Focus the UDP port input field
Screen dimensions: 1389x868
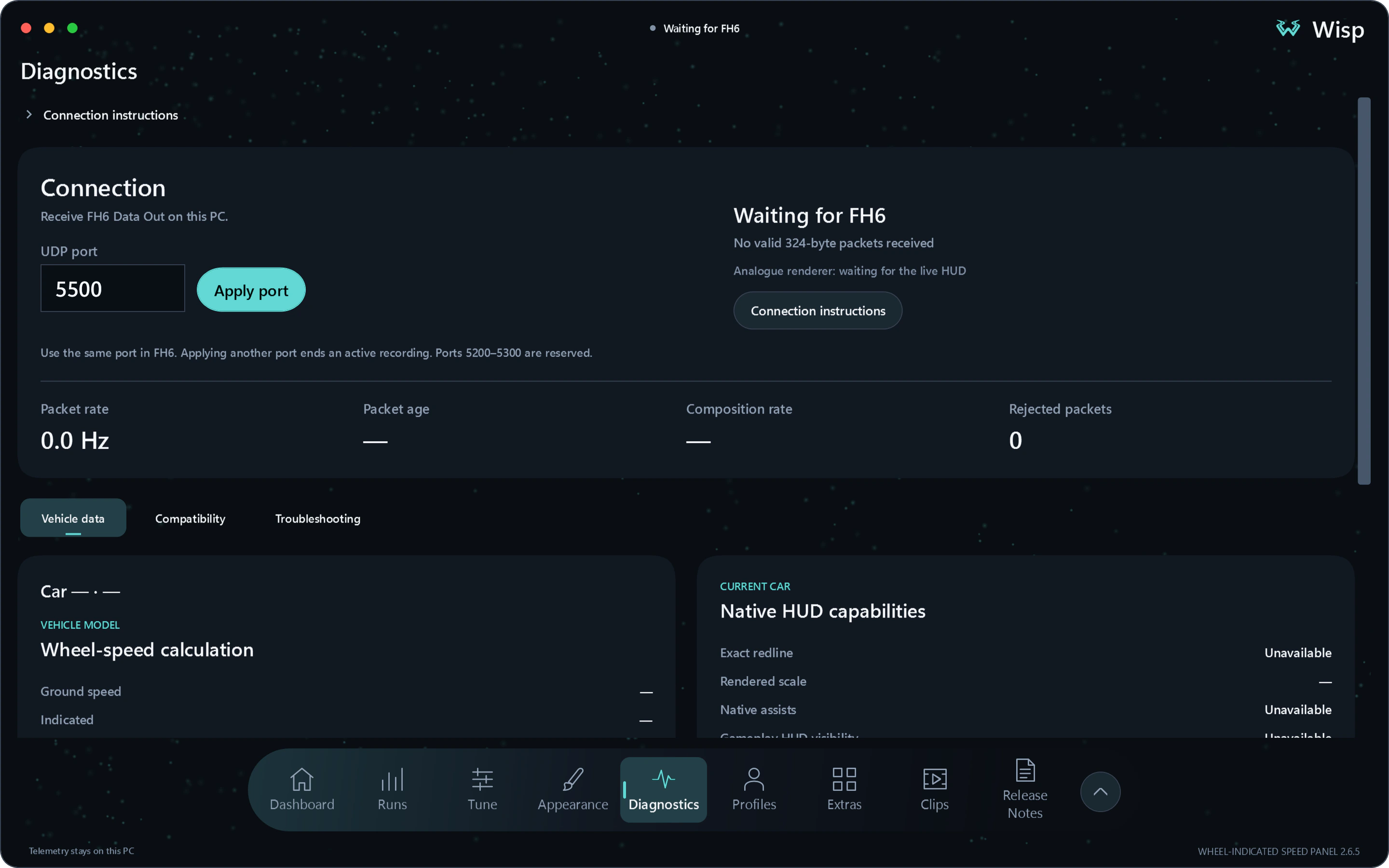tap(112, 288)
